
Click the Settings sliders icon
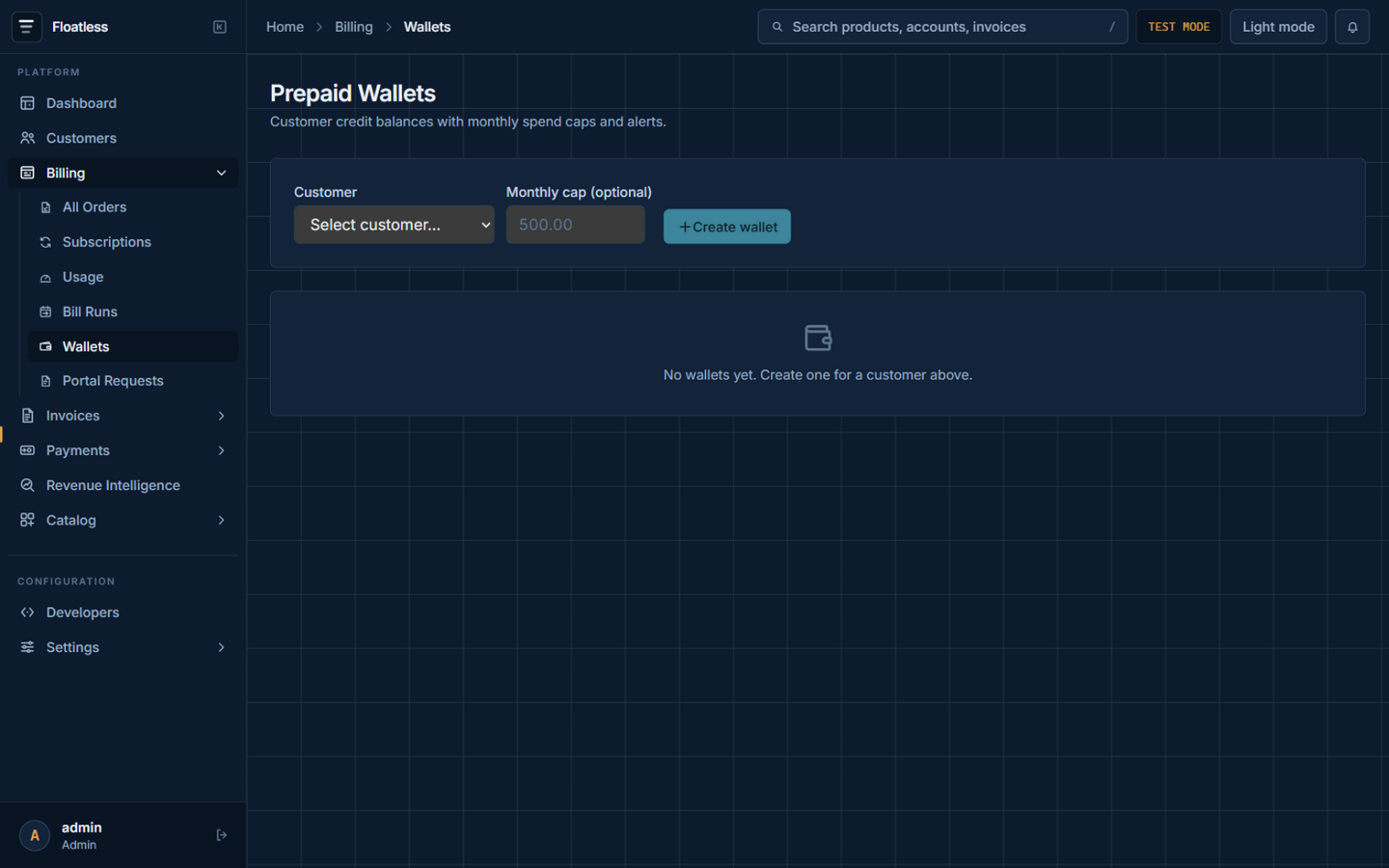tap(28, 647)
